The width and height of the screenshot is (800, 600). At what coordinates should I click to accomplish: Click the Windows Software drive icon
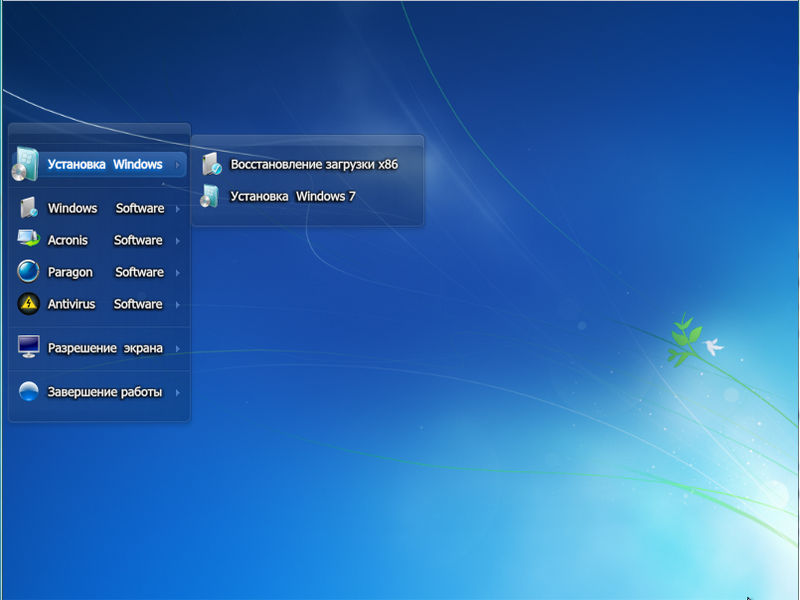[29, 208]
